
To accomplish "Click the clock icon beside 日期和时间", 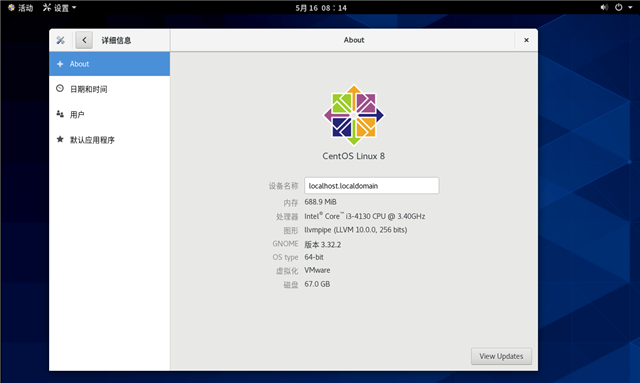I will click(60, 88).
